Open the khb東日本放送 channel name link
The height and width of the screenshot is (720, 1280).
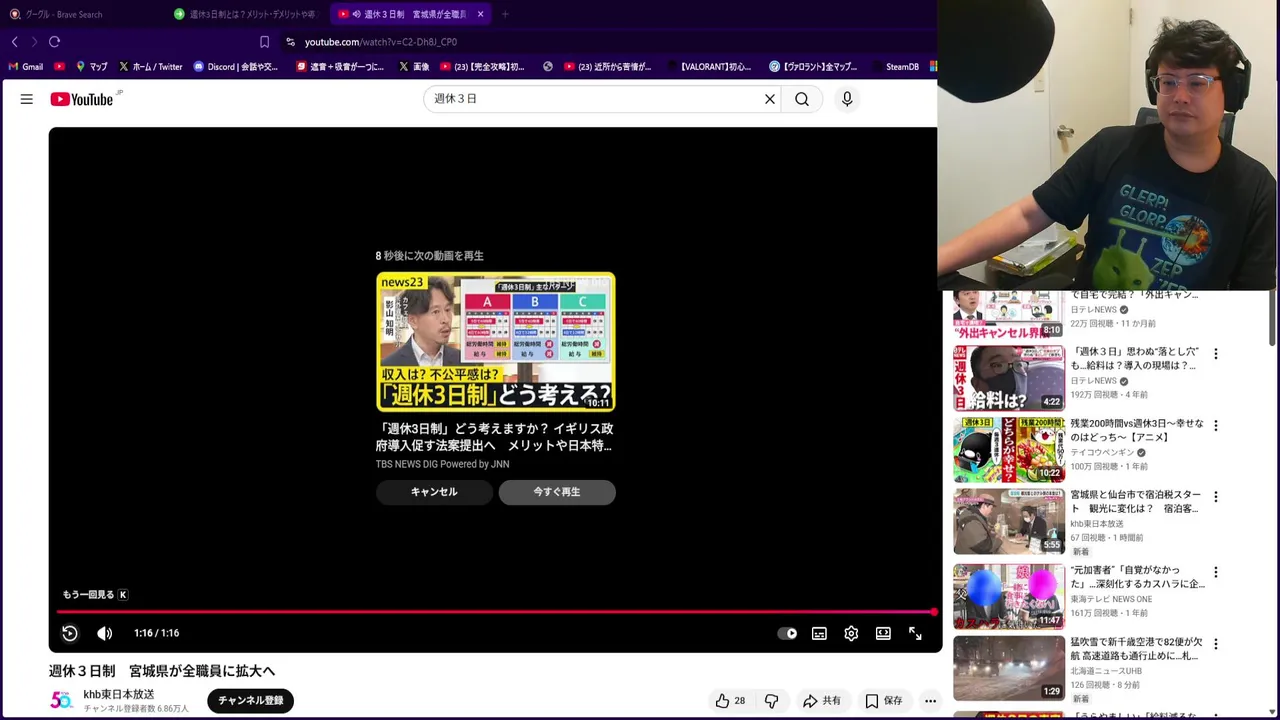click(119, 694)
